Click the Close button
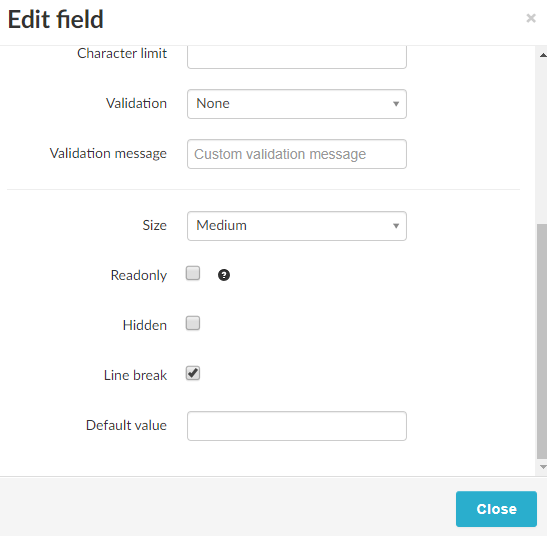This screenshot has height=536, width=547. [x=496, y=509]
